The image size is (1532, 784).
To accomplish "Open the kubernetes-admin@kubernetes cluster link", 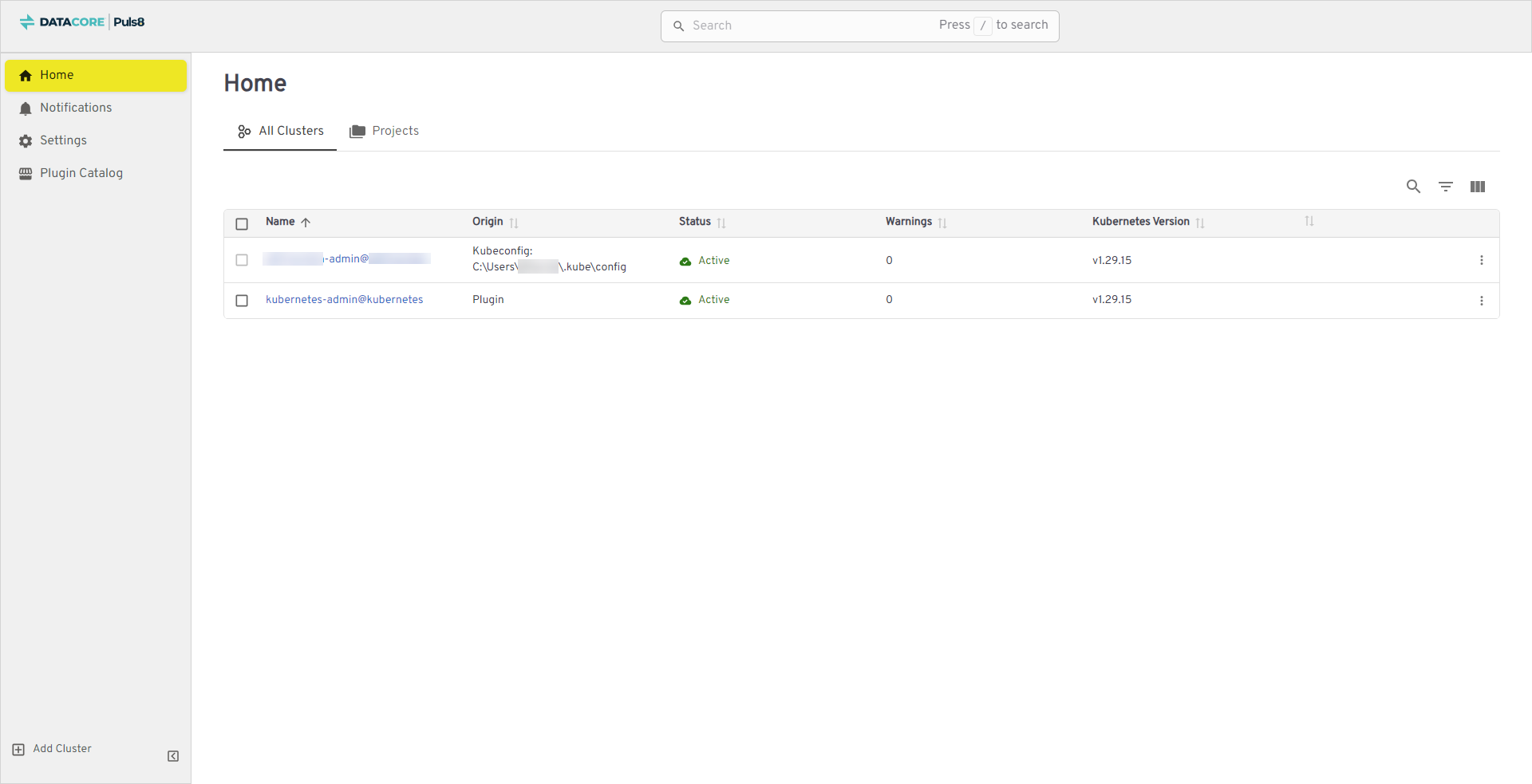I will click(x=344, y=300).
